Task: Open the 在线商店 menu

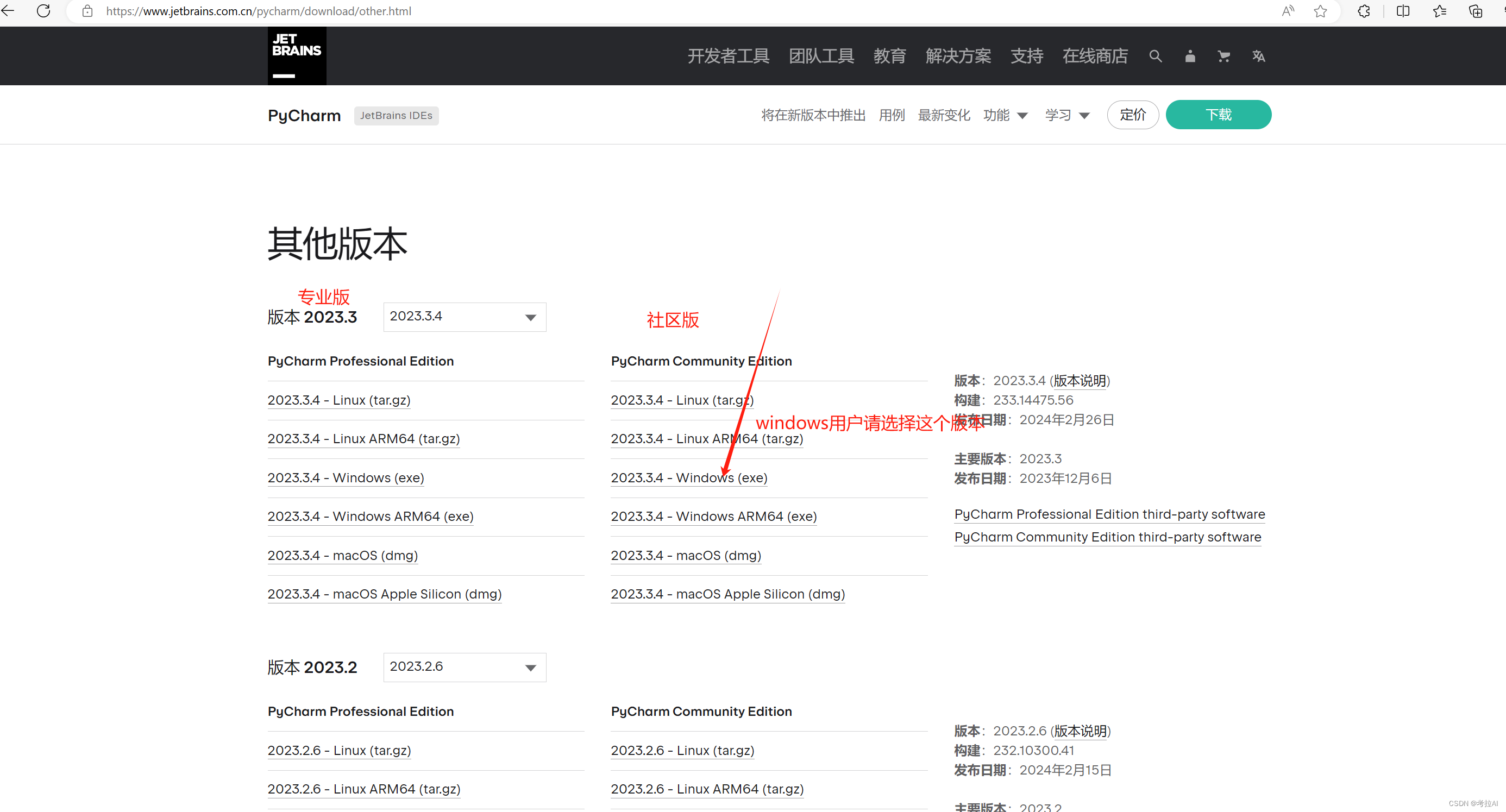Action: [1095, 56]
